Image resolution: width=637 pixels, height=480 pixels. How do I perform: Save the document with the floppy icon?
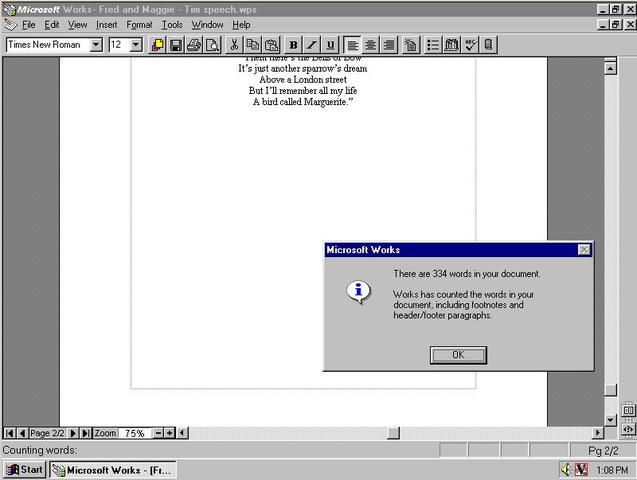(x=176, y=45)
